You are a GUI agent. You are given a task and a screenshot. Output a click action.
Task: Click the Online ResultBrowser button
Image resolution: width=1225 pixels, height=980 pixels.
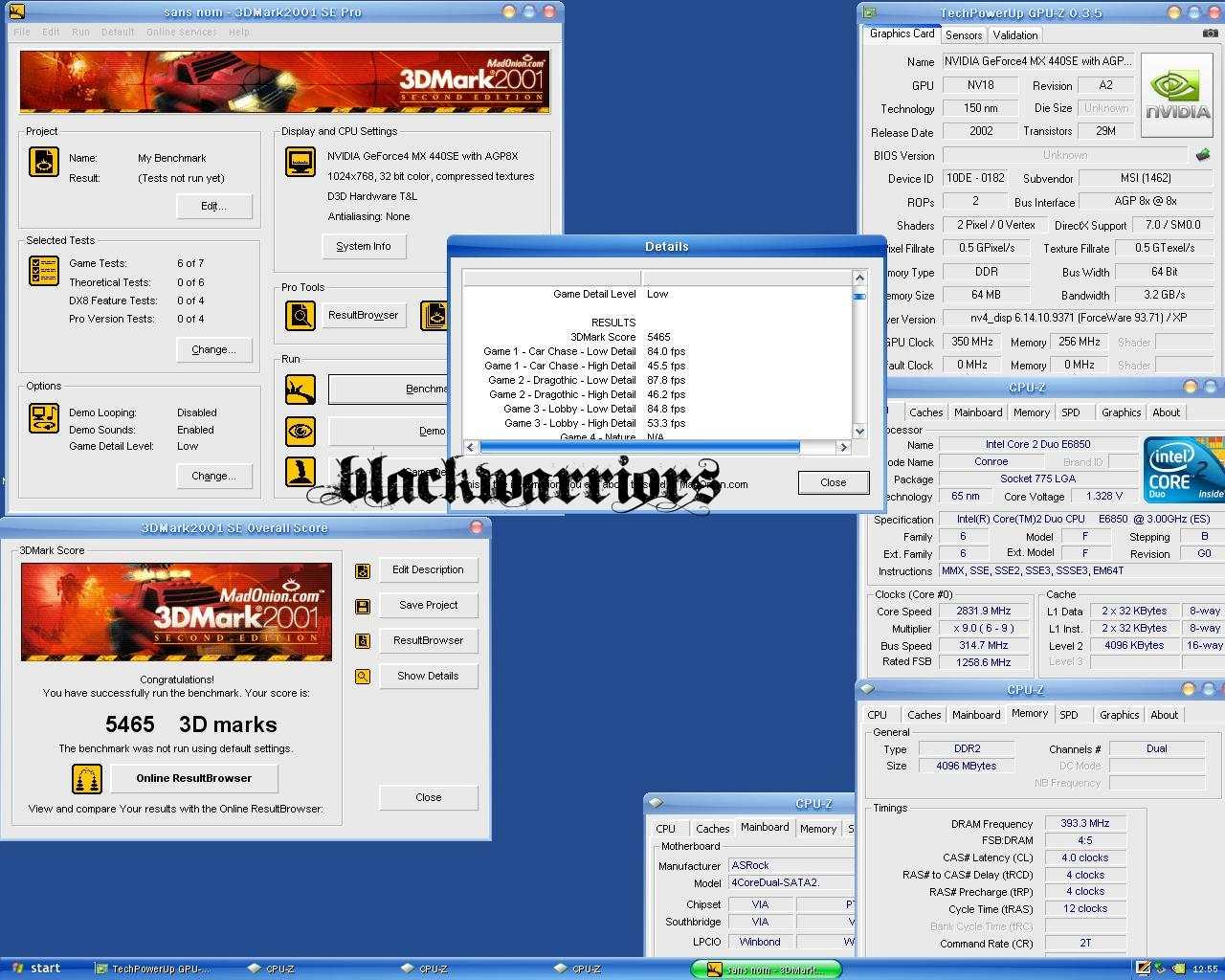point(194,778)
